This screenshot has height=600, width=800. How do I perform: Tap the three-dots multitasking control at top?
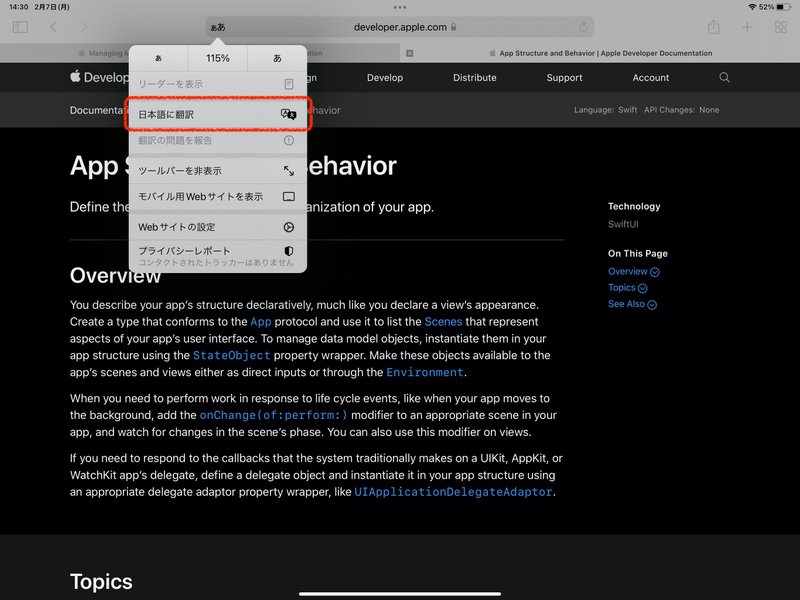point(400,7)
